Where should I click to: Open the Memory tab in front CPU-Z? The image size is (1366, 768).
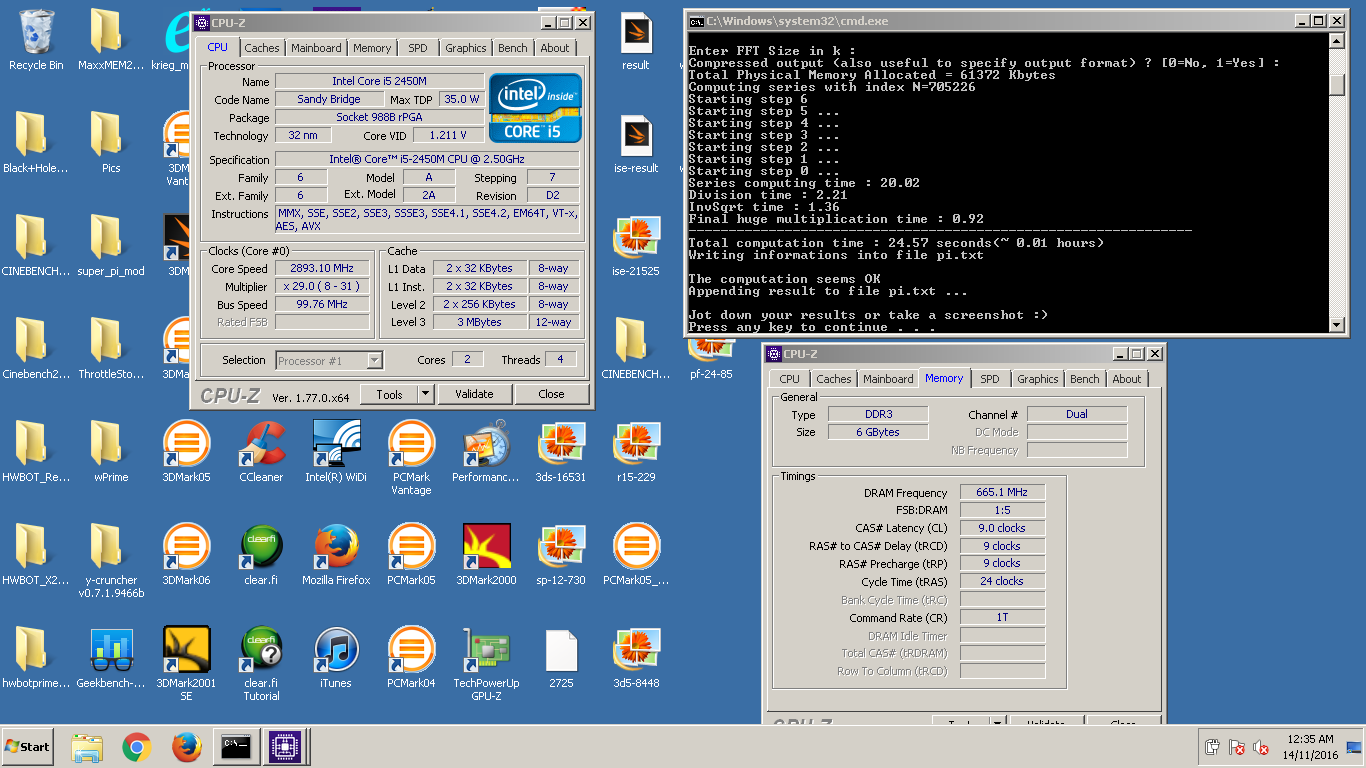pyautogui.click(x=372, y=48)
